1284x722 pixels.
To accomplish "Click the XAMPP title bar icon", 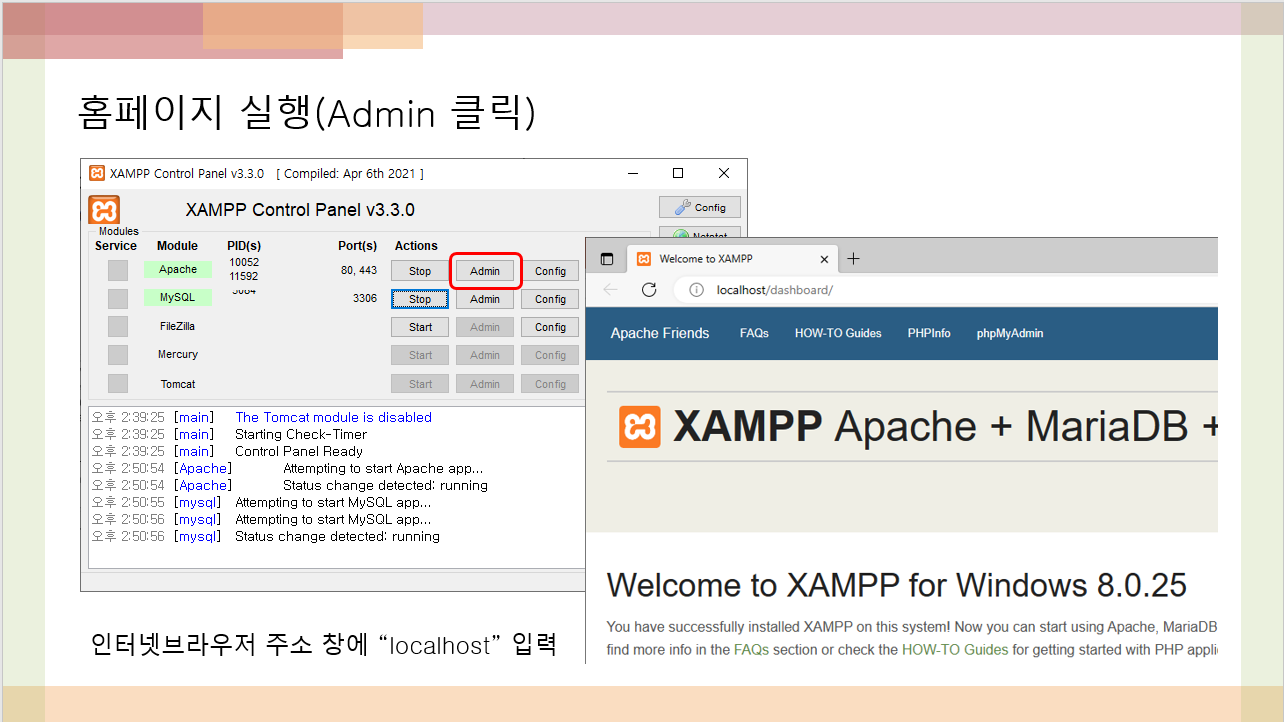I will (97, 173).
